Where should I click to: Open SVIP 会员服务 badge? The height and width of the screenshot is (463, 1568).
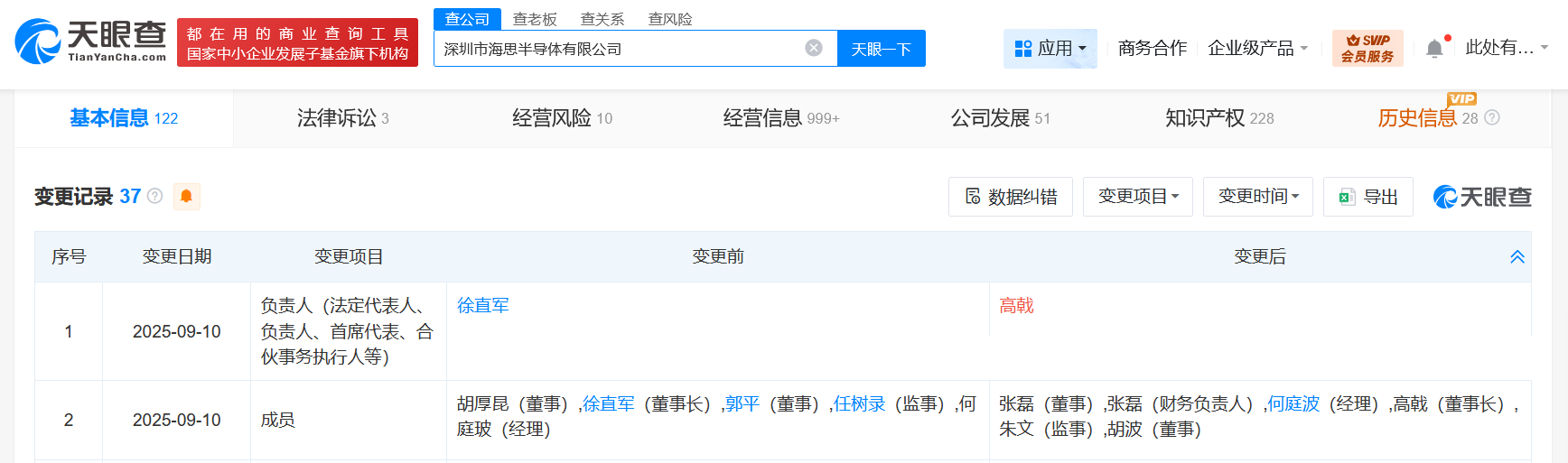pos(1367,48)
